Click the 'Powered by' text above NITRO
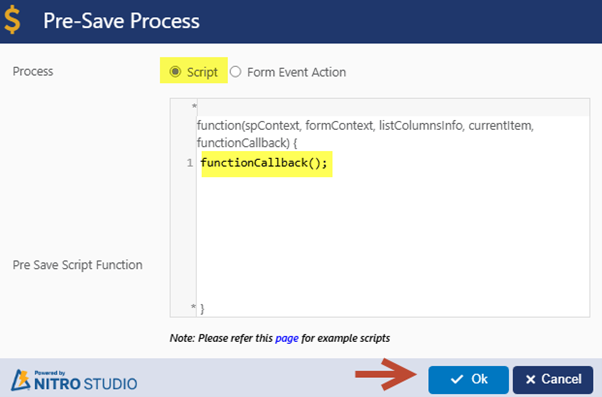 tap(50, 373)
